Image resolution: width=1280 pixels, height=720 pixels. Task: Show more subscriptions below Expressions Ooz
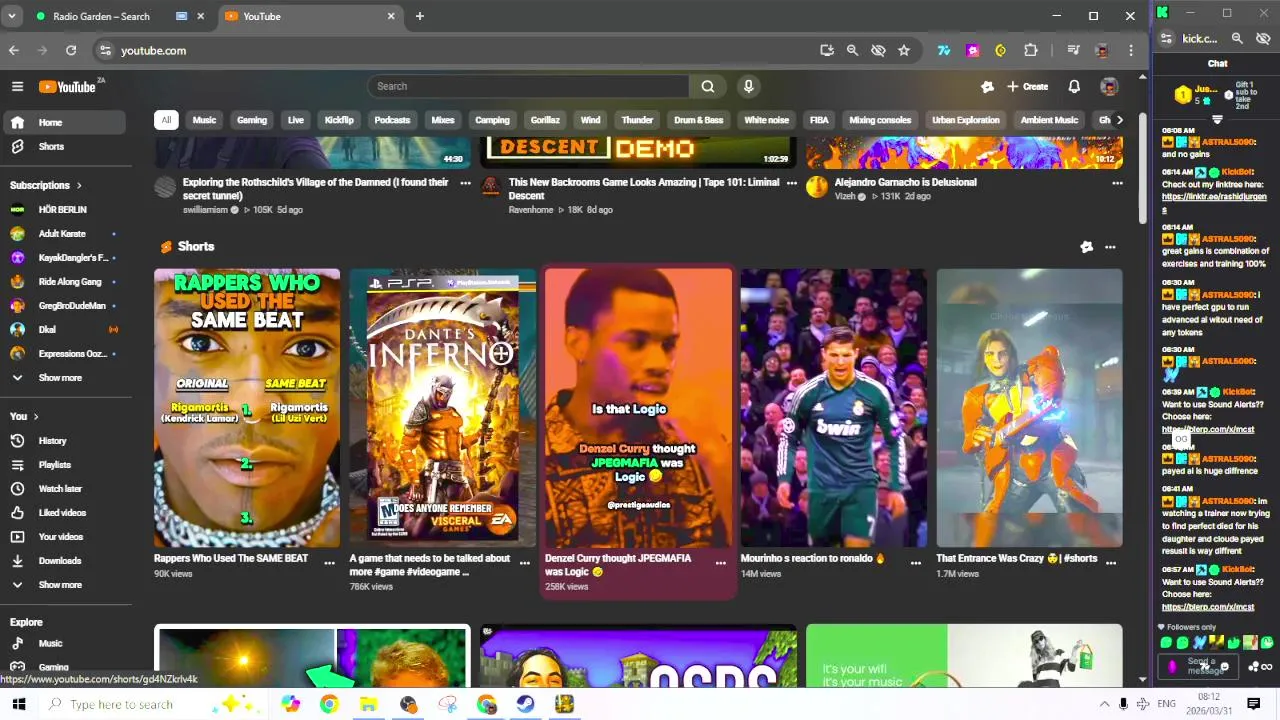60,378
